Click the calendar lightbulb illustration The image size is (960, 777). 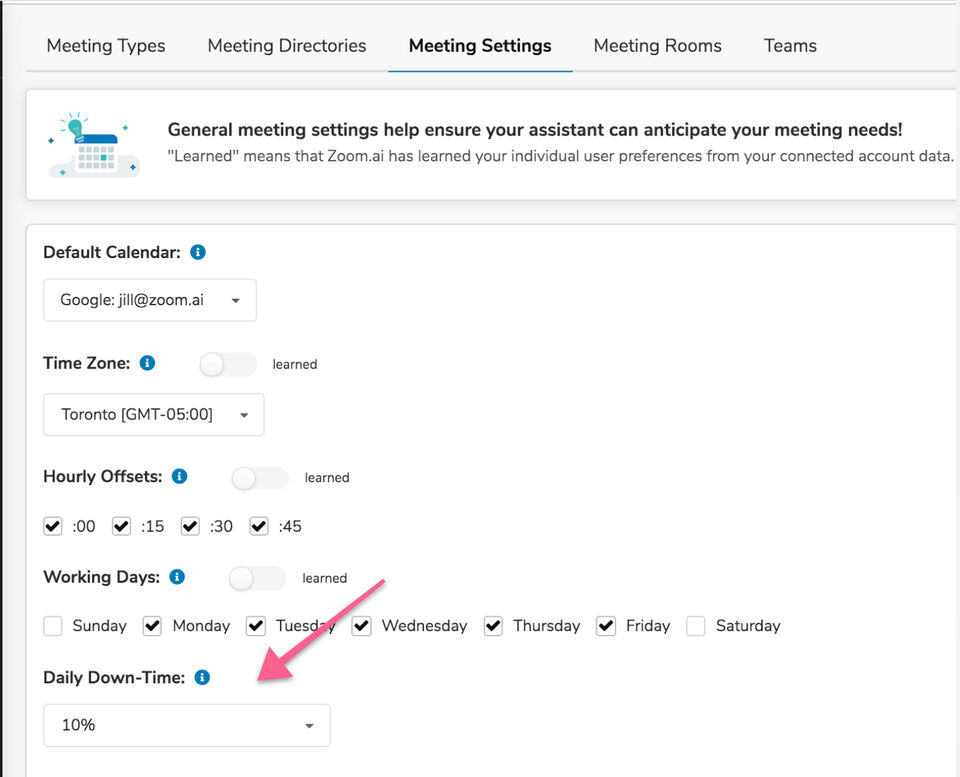tap(93, 146)
